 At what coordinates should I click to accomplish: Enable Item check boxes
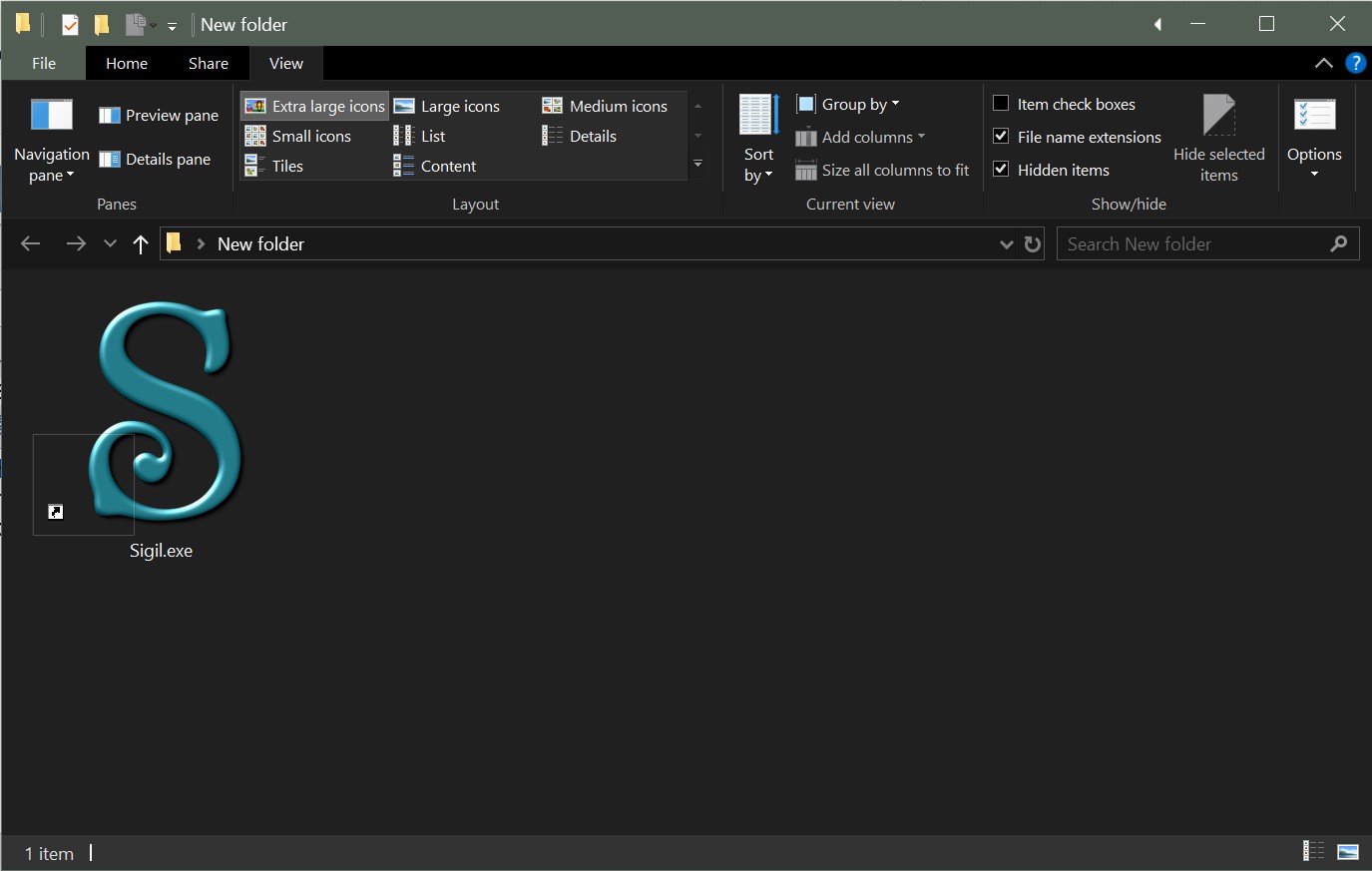(x=1064, y=104)
